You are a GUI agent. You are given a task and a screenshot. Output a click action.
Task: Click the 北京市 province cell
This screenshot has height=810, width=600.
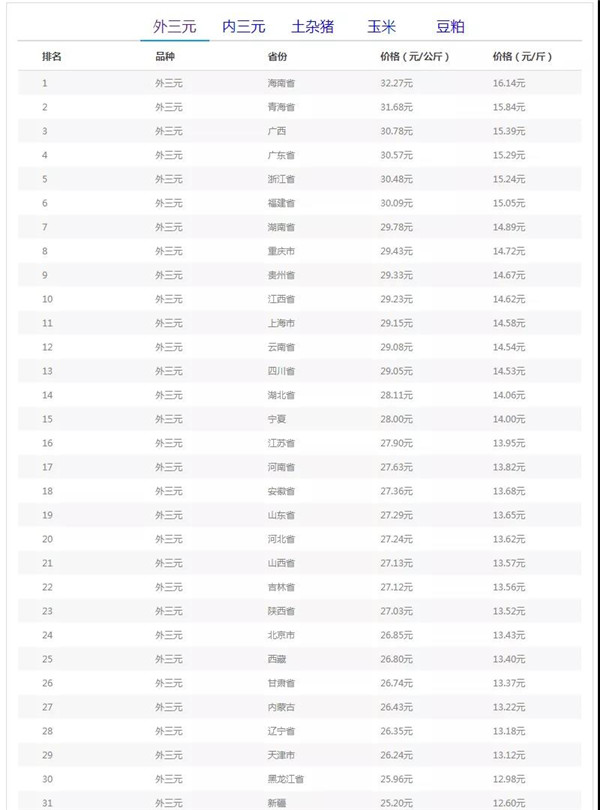[281, 635]
